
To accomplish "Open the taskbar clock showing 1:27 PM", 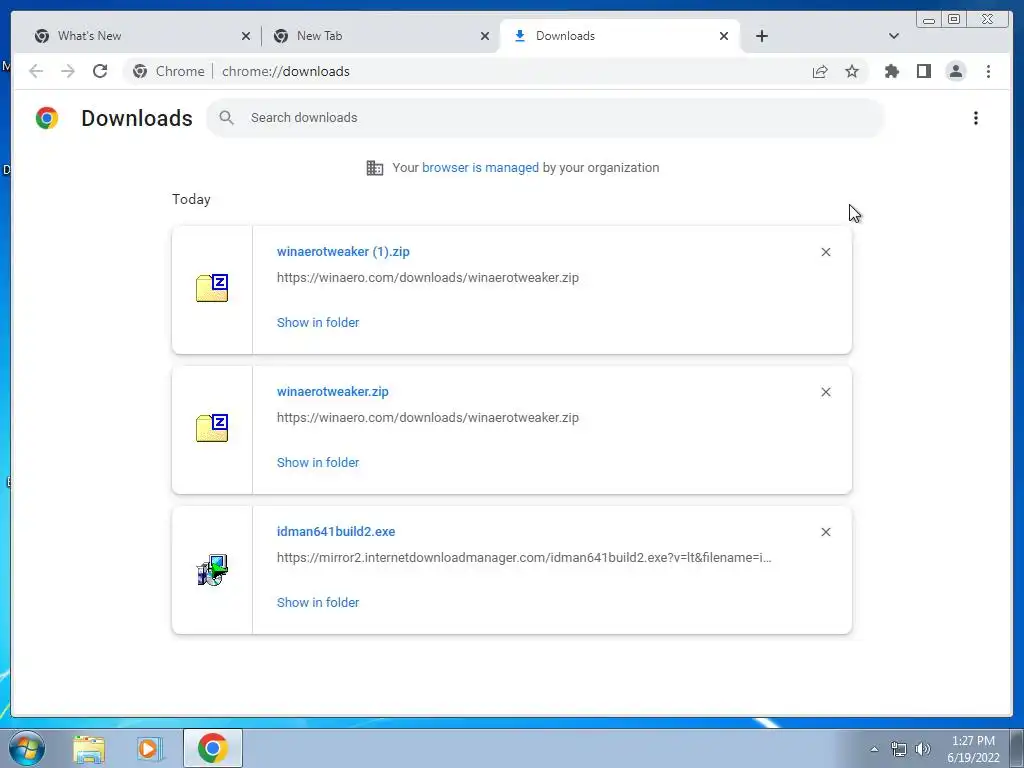I will pos(973,749).
